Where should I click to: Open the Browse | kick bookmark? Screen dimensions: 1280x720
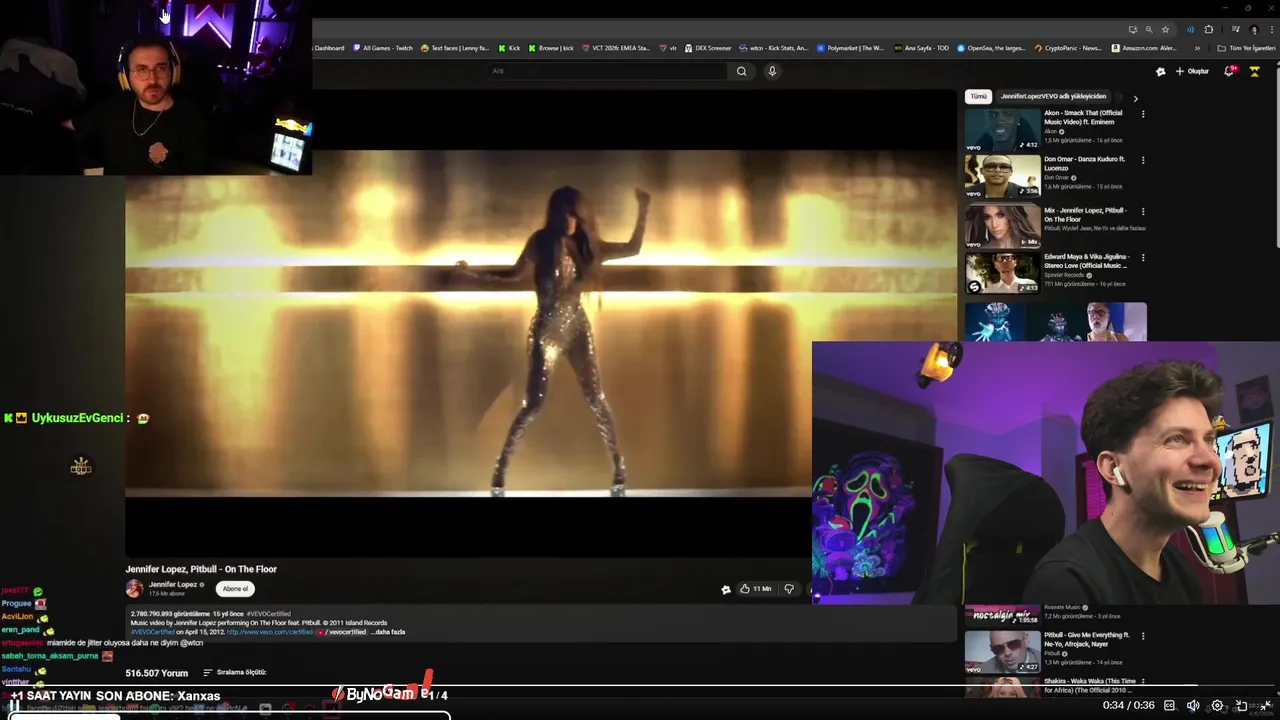pyautogui.click(x=551, y=48)
